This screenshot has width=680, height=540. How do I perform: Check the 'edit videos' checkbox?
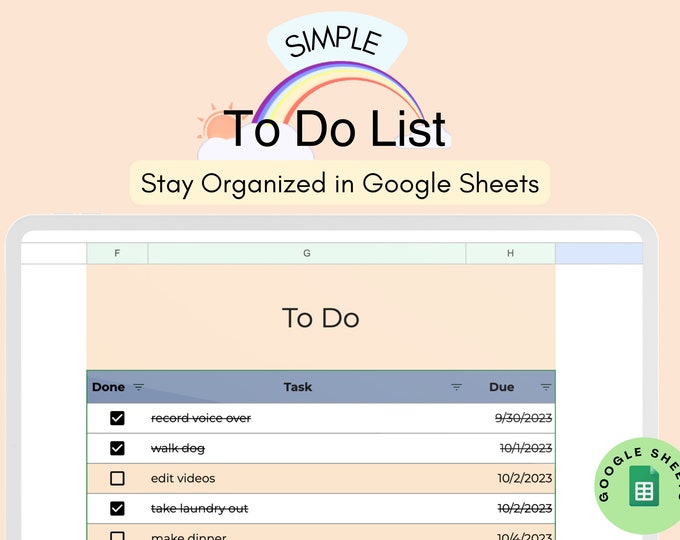point(117,478)
